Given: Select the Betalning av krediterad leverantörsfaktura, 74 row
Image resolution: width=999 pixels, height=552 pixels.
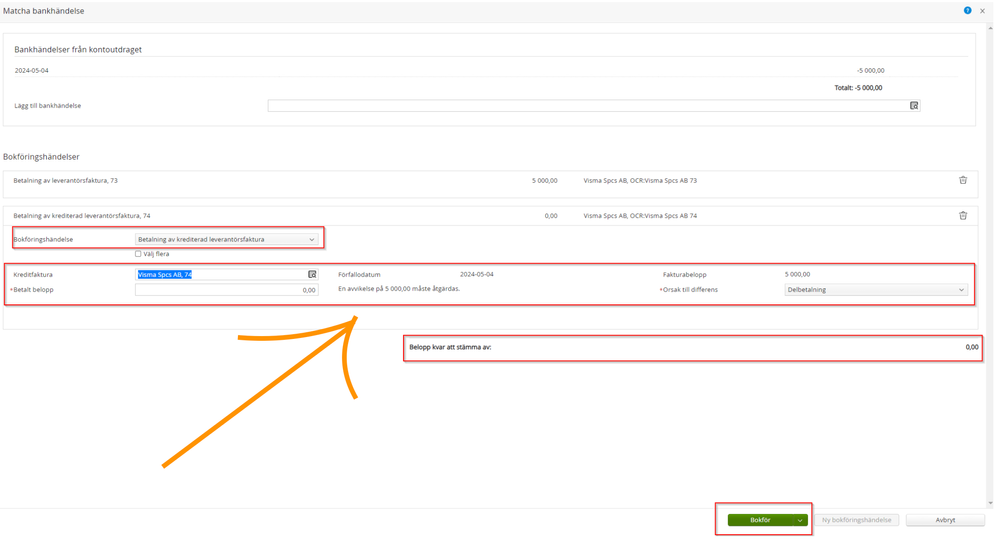Looking at the screenshot, I should (x=300, y=216).
